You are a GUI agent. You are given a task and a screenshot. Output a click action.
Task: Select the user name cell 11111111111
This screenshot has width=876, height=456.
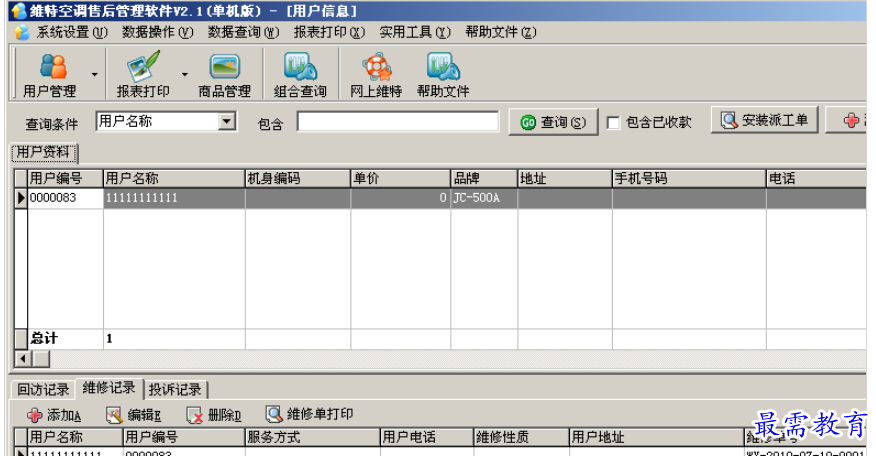click(174, 198)
